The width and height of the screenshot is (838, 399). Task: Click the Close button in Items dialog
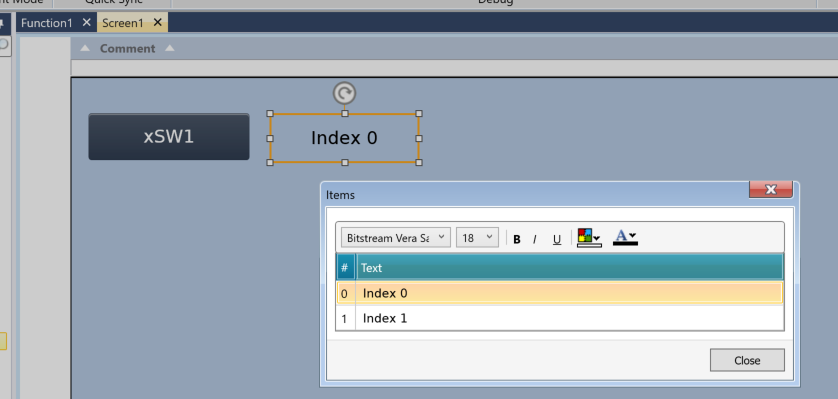pyautogui.click(x=747, y=360)
